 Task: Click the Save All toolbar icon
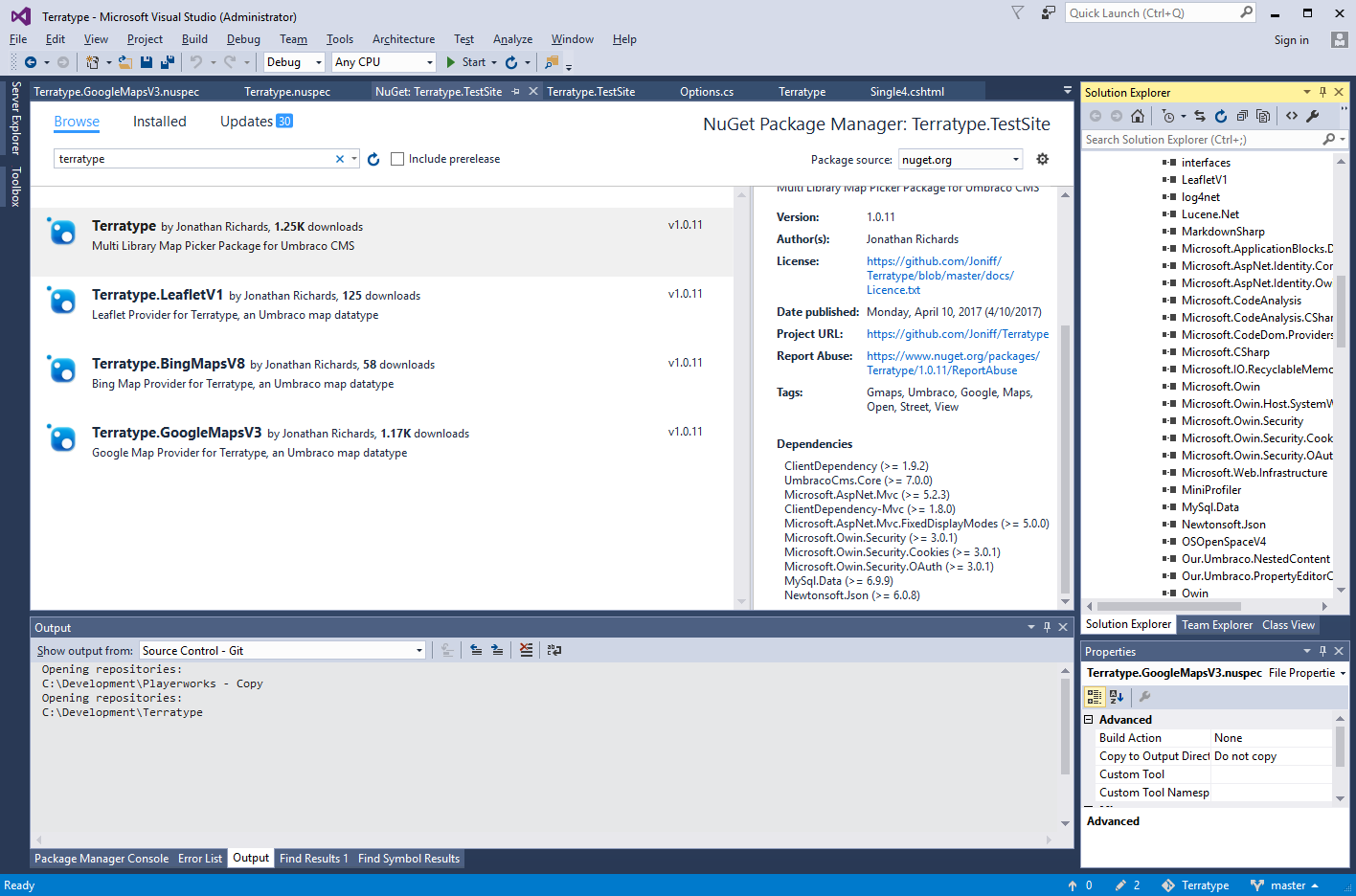168,62
